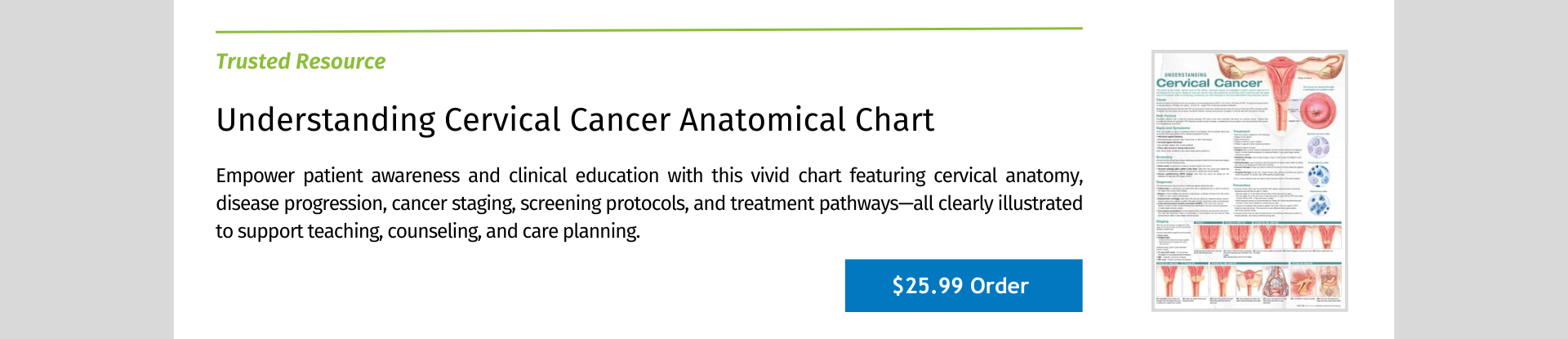Image resolution: width=1568 pixels, height=339 pixels.
Task: Click the green divider line above Trusted Resource
Action: click(x=649, y=30)
